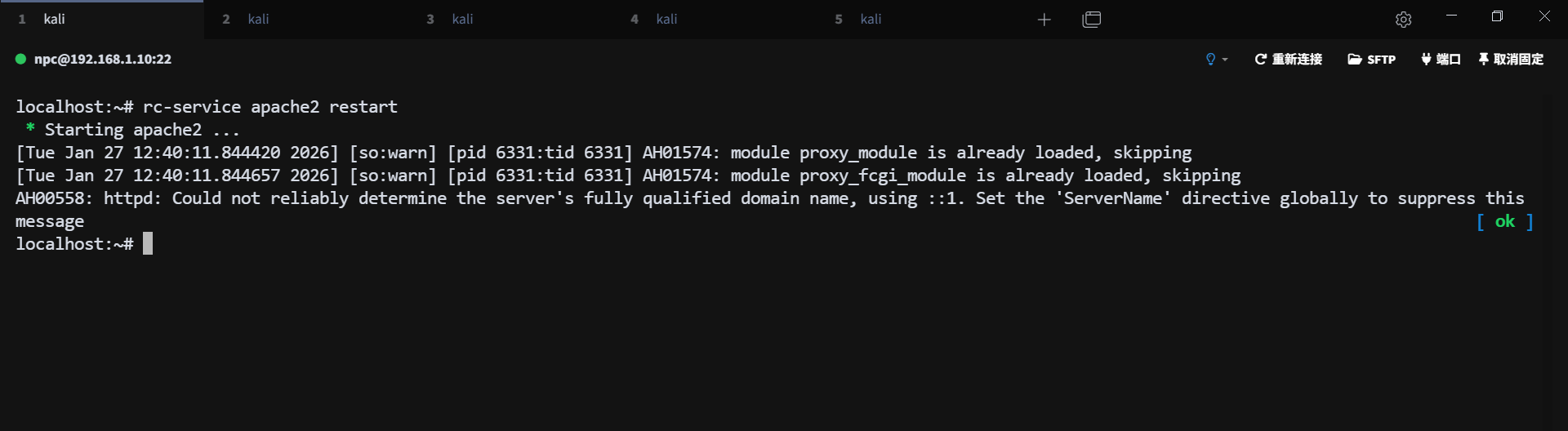This screenshot has width=1568, height=431.
Task: Open the session windows overview icon
Action: (1092, 20)
